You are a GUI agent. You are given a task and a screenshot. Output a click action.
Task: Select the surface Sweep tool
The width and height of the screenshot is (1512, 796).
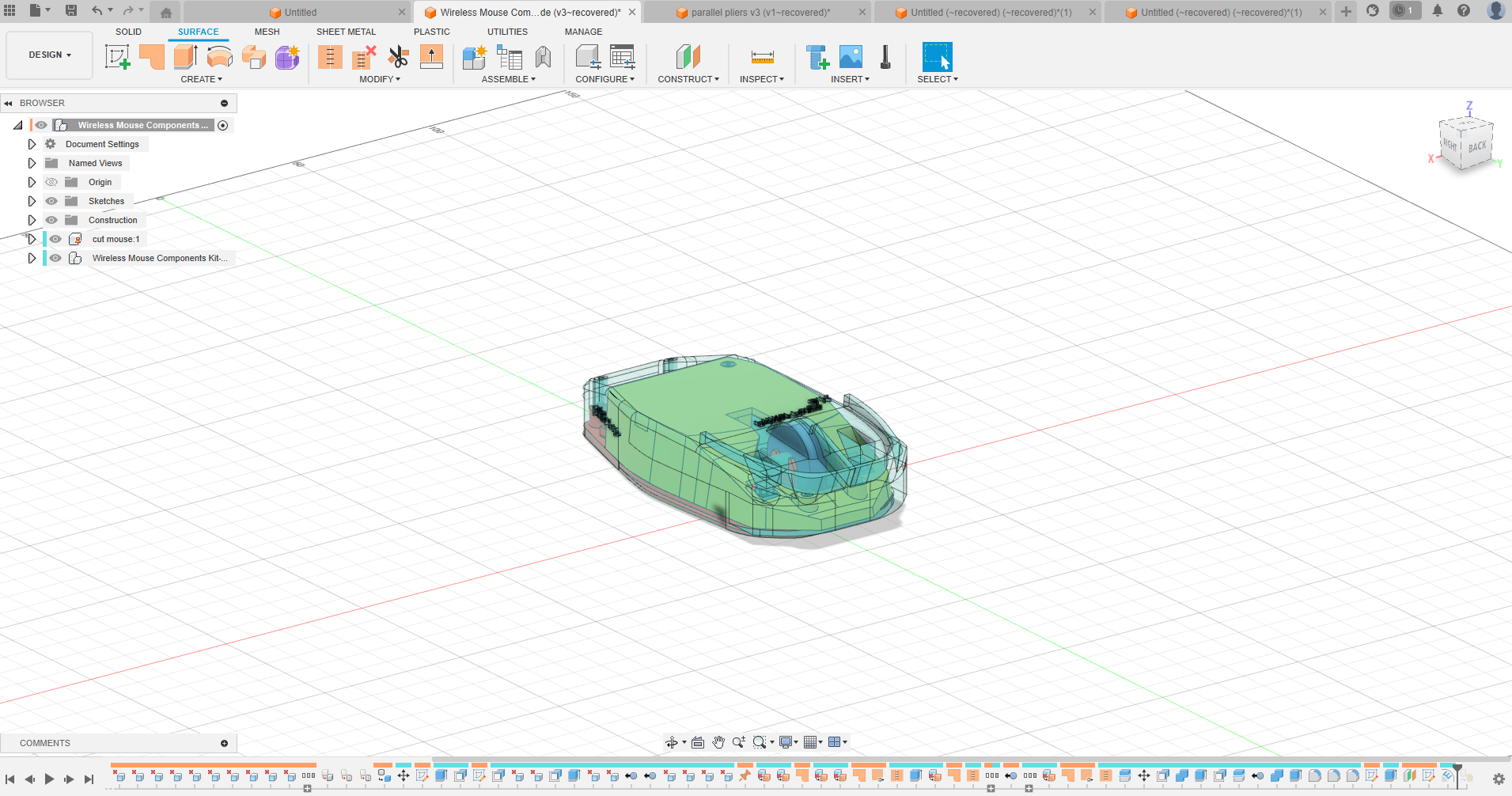point(253,57)
